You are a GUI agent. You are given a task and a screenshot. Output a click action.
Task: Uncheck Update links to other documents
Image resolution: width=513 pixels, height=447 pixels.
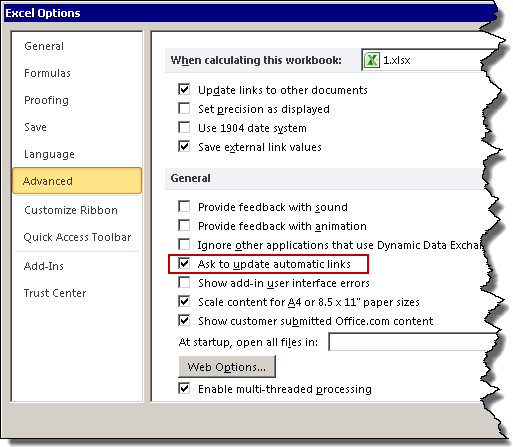[184, 89]
